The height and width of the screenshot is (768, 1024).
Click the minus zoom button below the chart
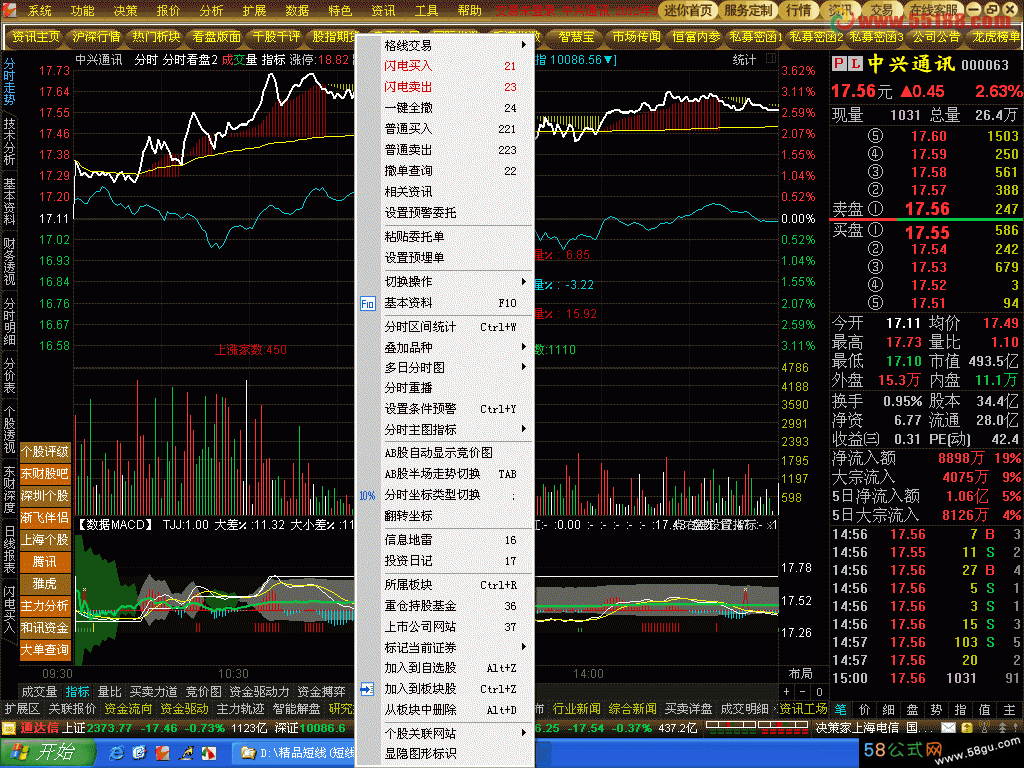[x=803, y=692]
